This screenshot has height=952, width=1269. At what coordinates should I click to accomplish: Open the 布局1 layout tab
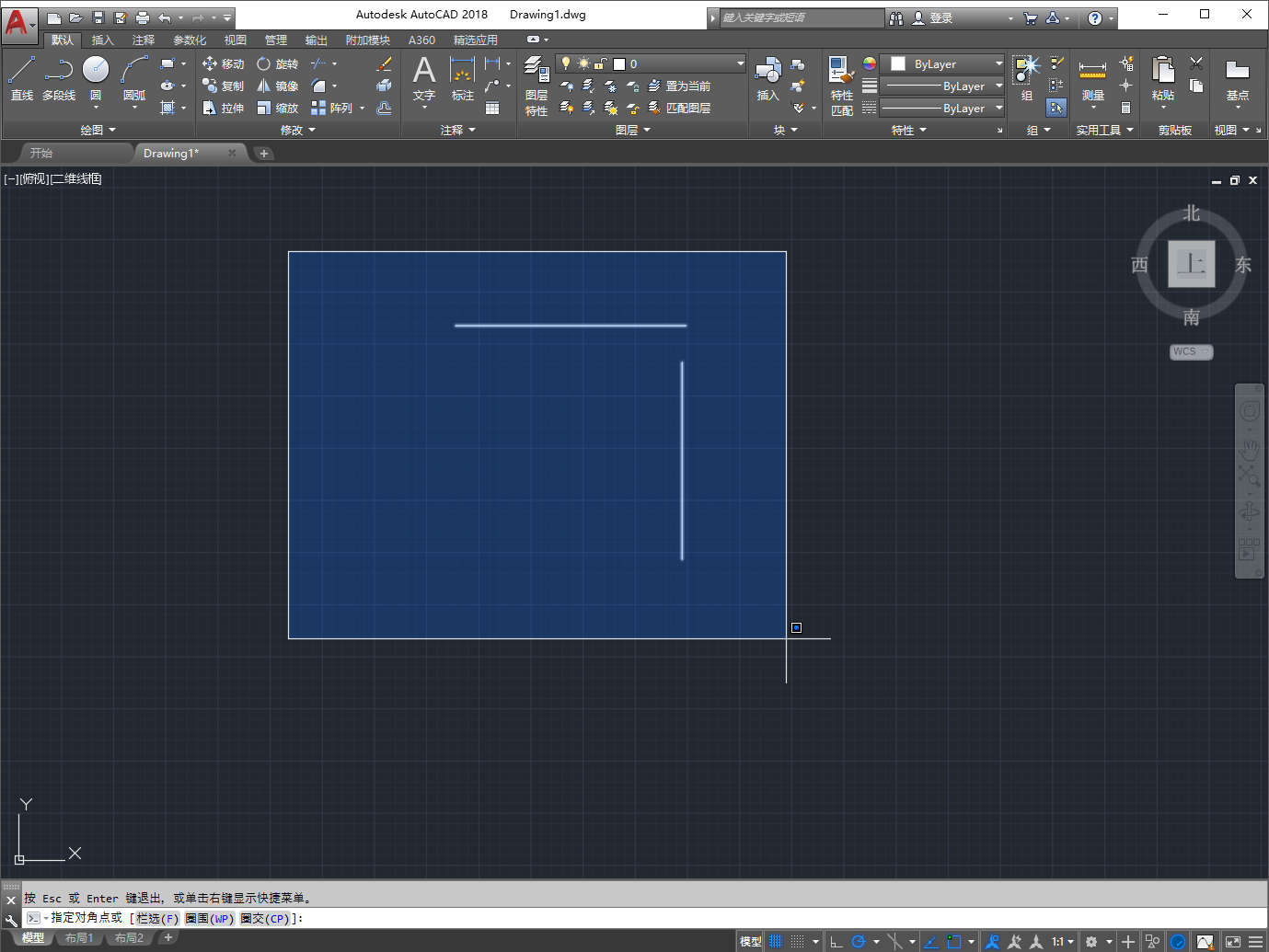[79, 938]
